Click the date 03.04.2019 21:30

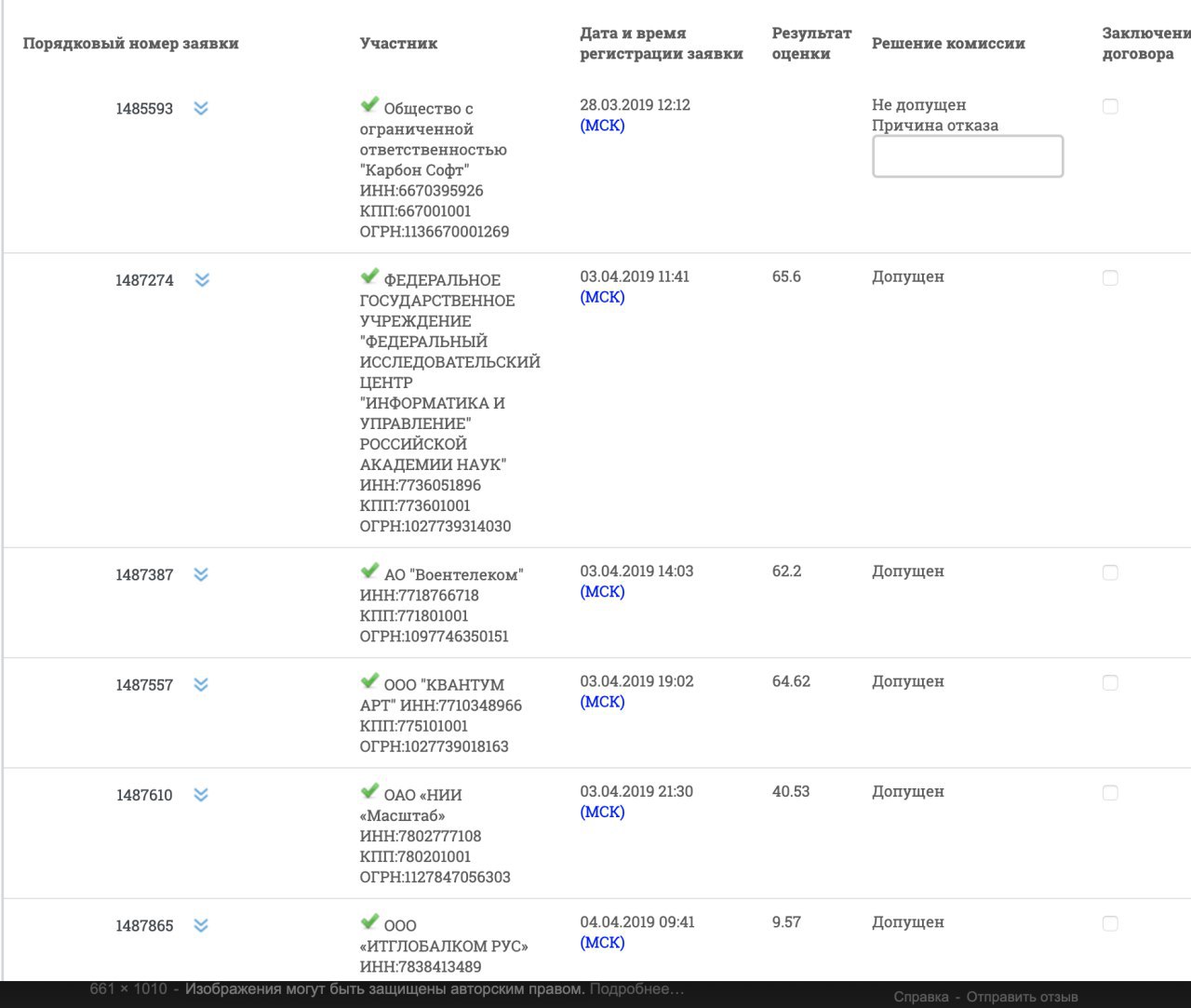[x=636, y=791]
